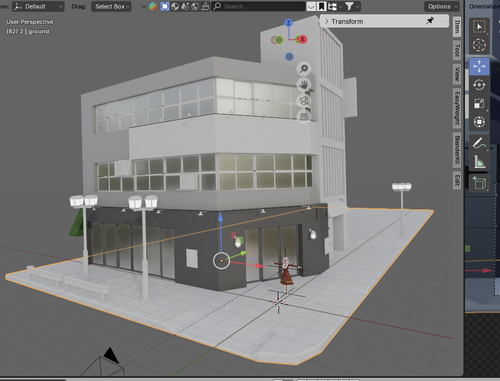
Task: Click the hand pan view icon
Action: (x=304, y=85)
